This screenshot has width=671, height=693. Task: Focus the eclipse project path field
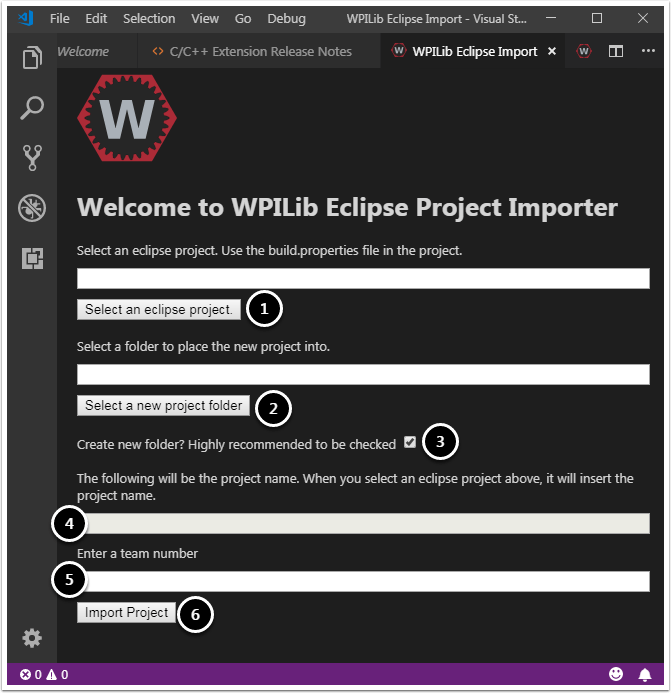pos(363,278)
